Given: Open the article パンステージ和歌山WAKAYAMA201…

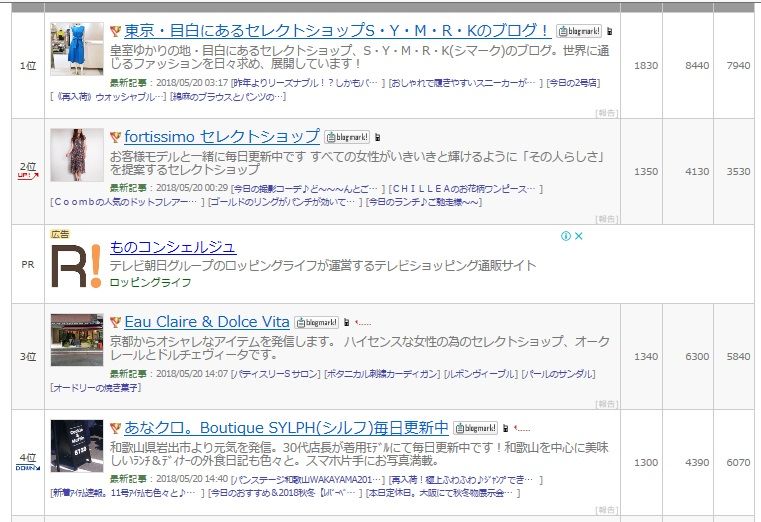Looking at the screenshot, I should coord(308,480).
